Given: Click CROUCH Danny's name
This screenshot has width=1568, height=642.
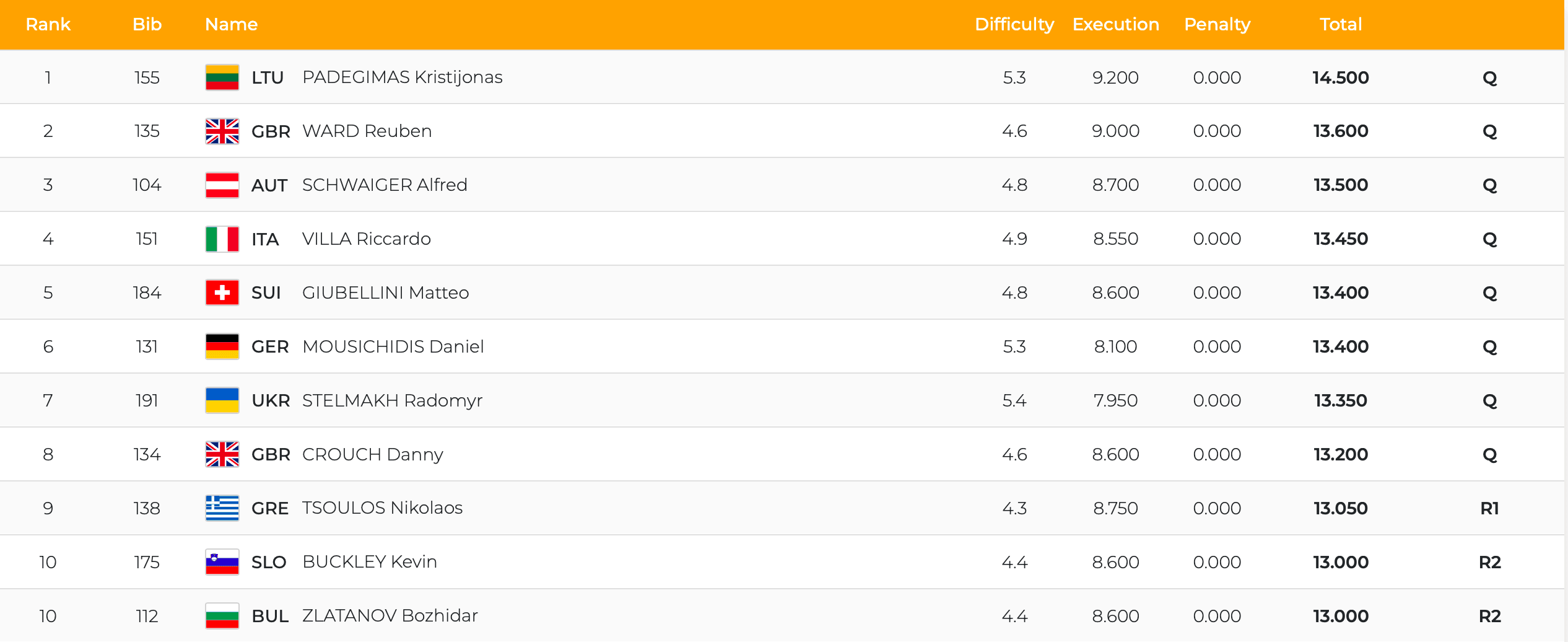Looking at the screenshot, I should tap(372, 454).
